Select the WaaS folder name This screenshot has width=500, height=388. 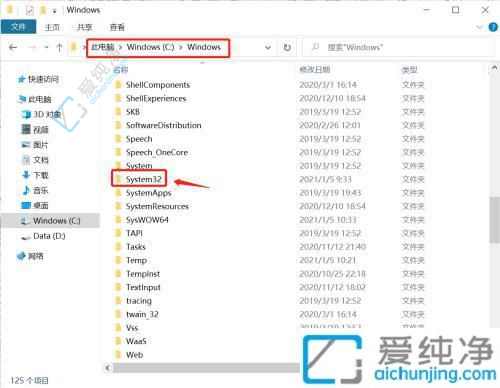click(x=136, y=341)
